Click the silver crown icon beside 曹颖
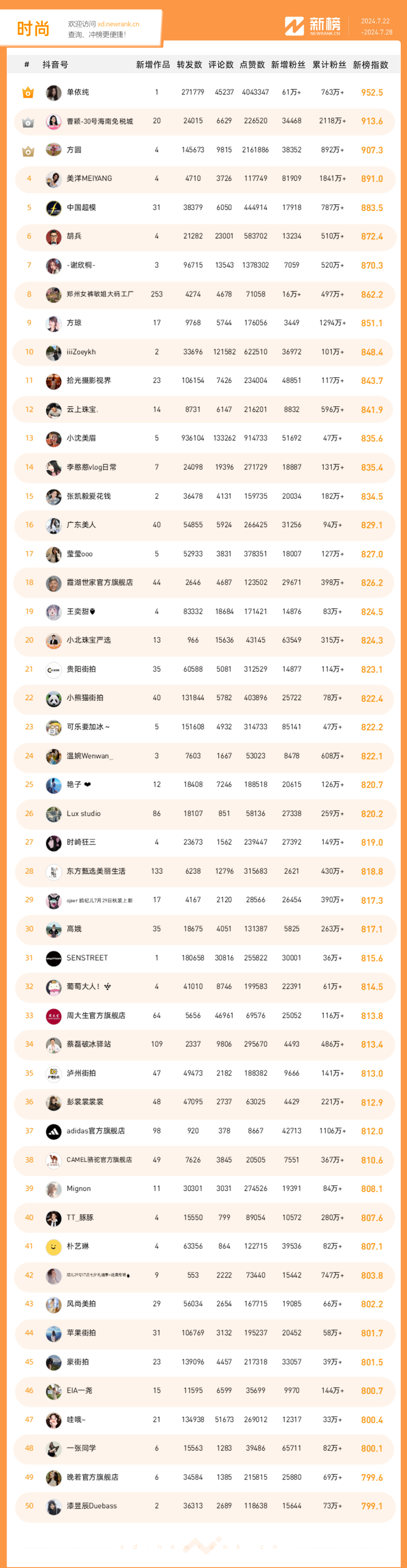The image size is (407, 1568). click(28, 122)
